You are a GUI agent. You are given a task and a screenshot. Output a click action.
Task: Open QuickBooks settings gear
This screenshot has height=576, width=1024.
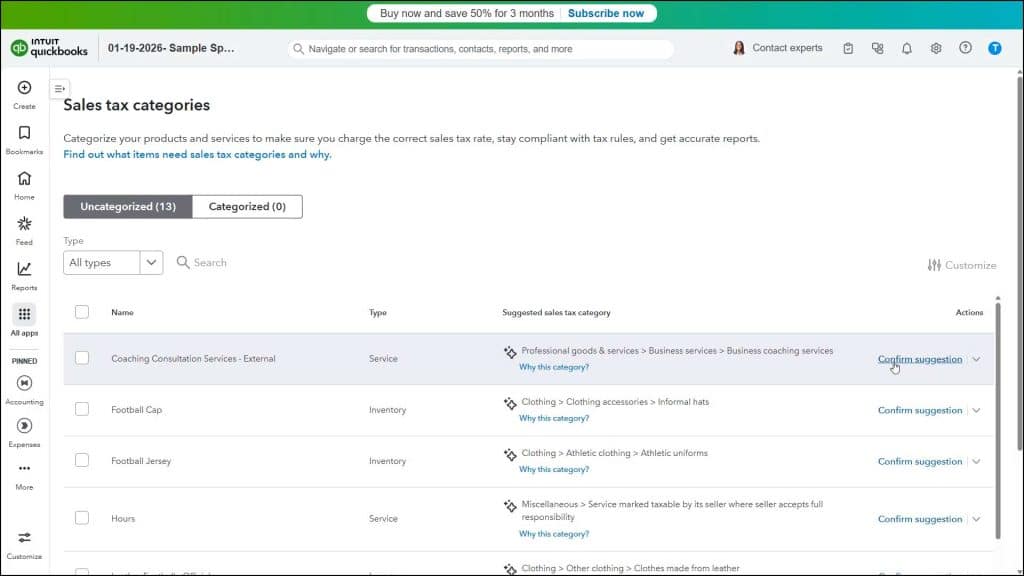[935, 47]
